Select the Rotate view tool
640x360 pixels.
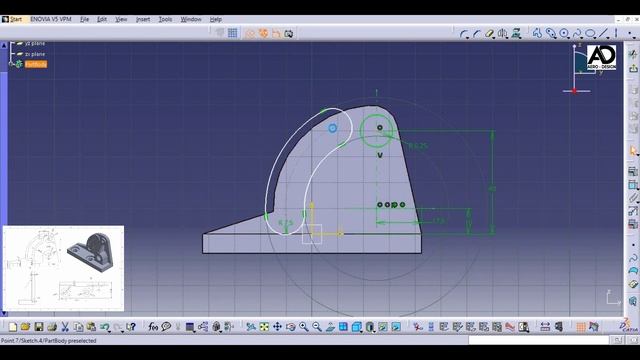(291, 327)
